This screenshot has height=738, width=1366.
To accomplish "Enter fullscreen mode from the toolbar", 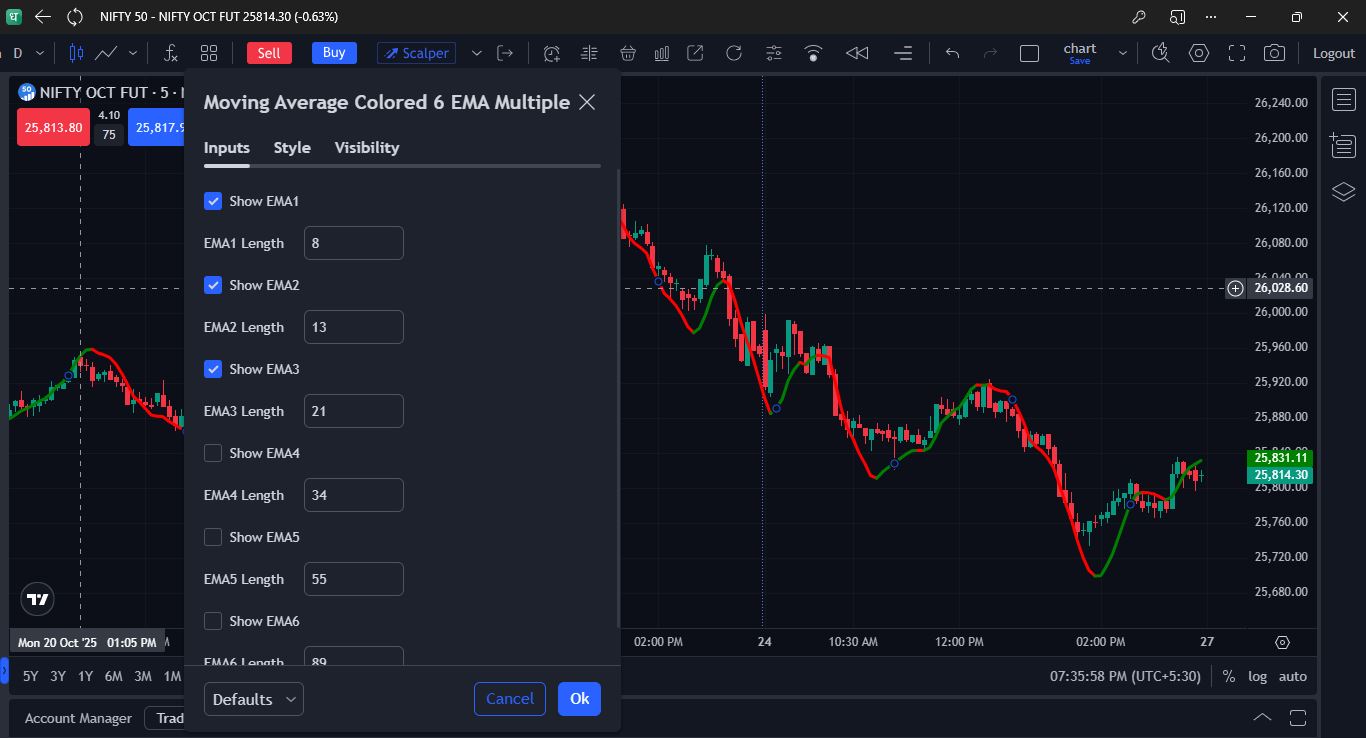I will (x=1237, y=53).
